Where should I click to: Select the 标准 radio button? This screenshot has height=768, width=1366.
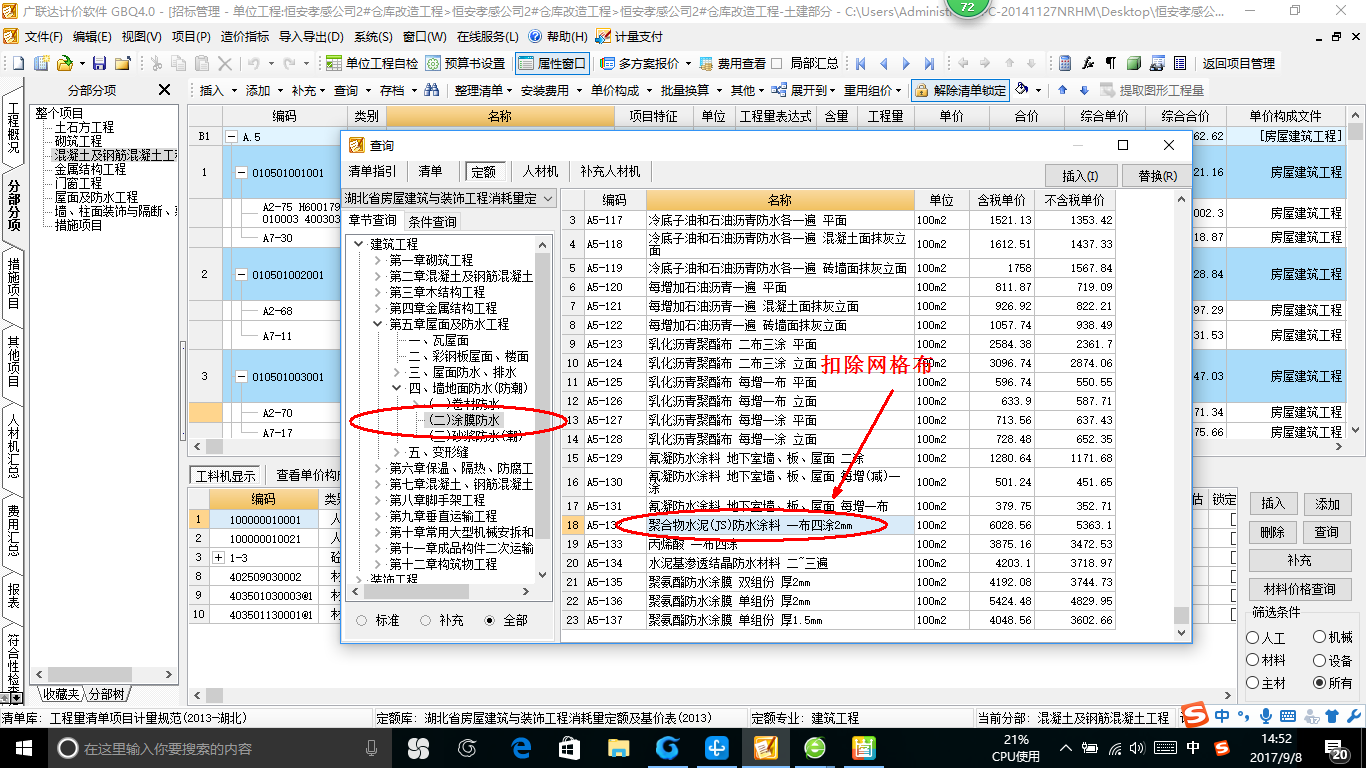pos(362,620)
